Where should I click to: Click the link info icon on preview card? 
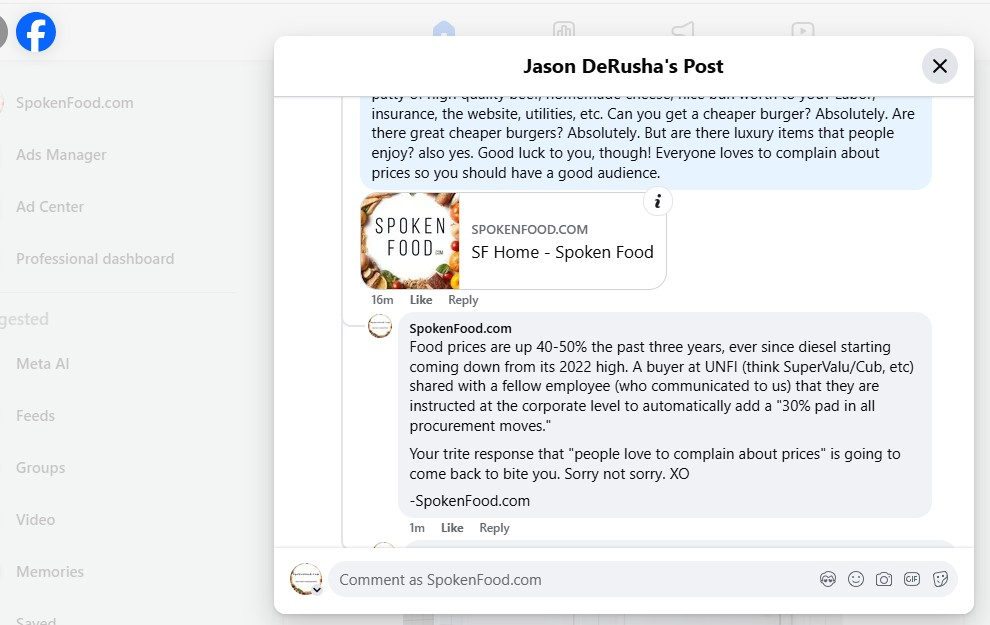pyautogui.click(x=658, y=202)
